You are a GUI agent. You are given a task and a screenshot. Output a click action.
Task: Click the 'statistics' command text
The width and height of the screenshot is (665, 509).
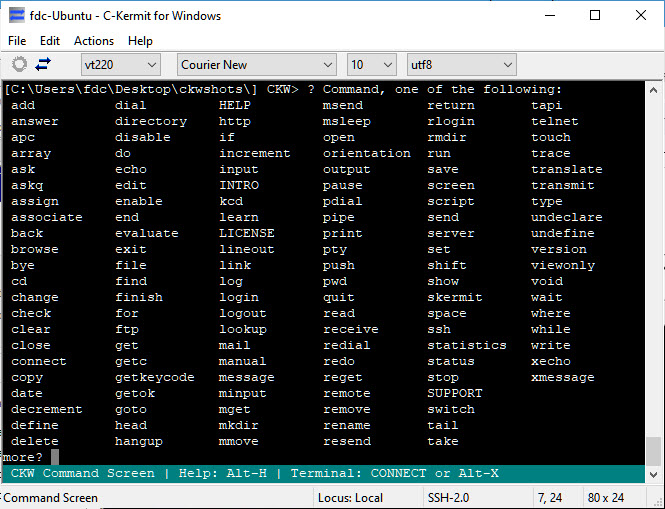pos(467,345)
